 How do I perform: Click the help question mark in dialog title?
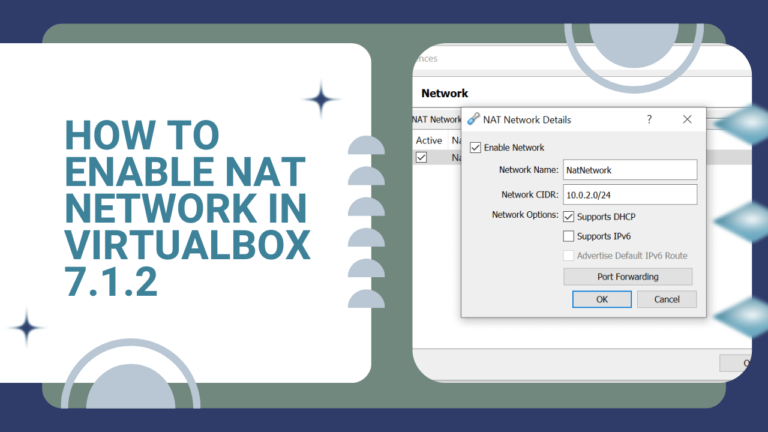(x=649, y=119)
